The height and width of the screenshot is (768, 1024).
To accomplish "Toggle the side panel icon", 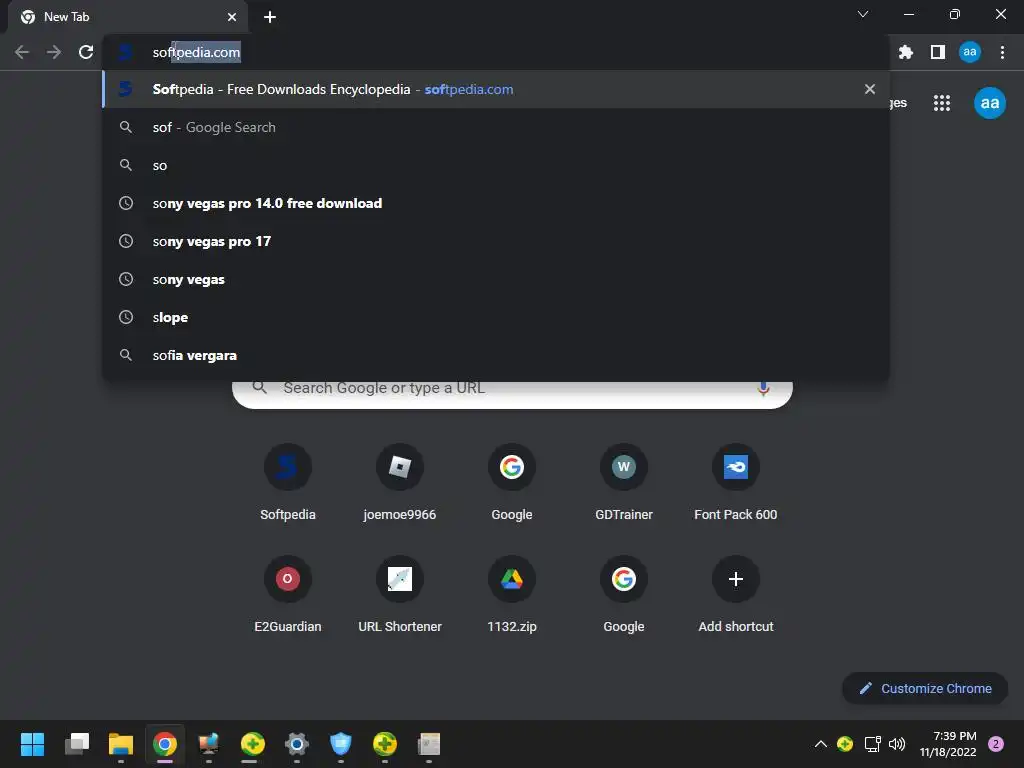I will 938,52.
